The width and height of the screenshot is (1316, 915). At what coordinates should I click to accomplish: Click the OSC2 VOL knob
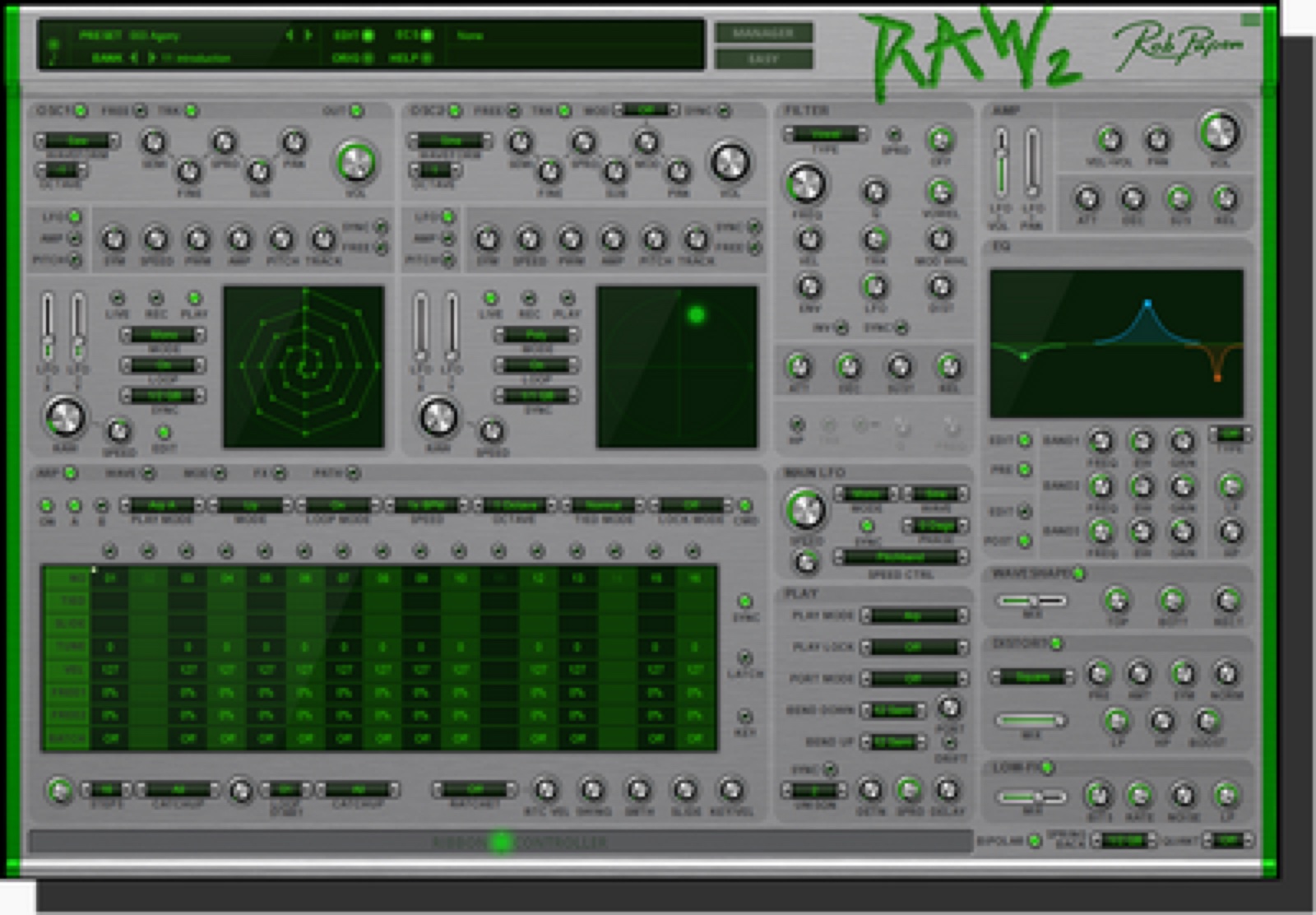pos(730,162)
